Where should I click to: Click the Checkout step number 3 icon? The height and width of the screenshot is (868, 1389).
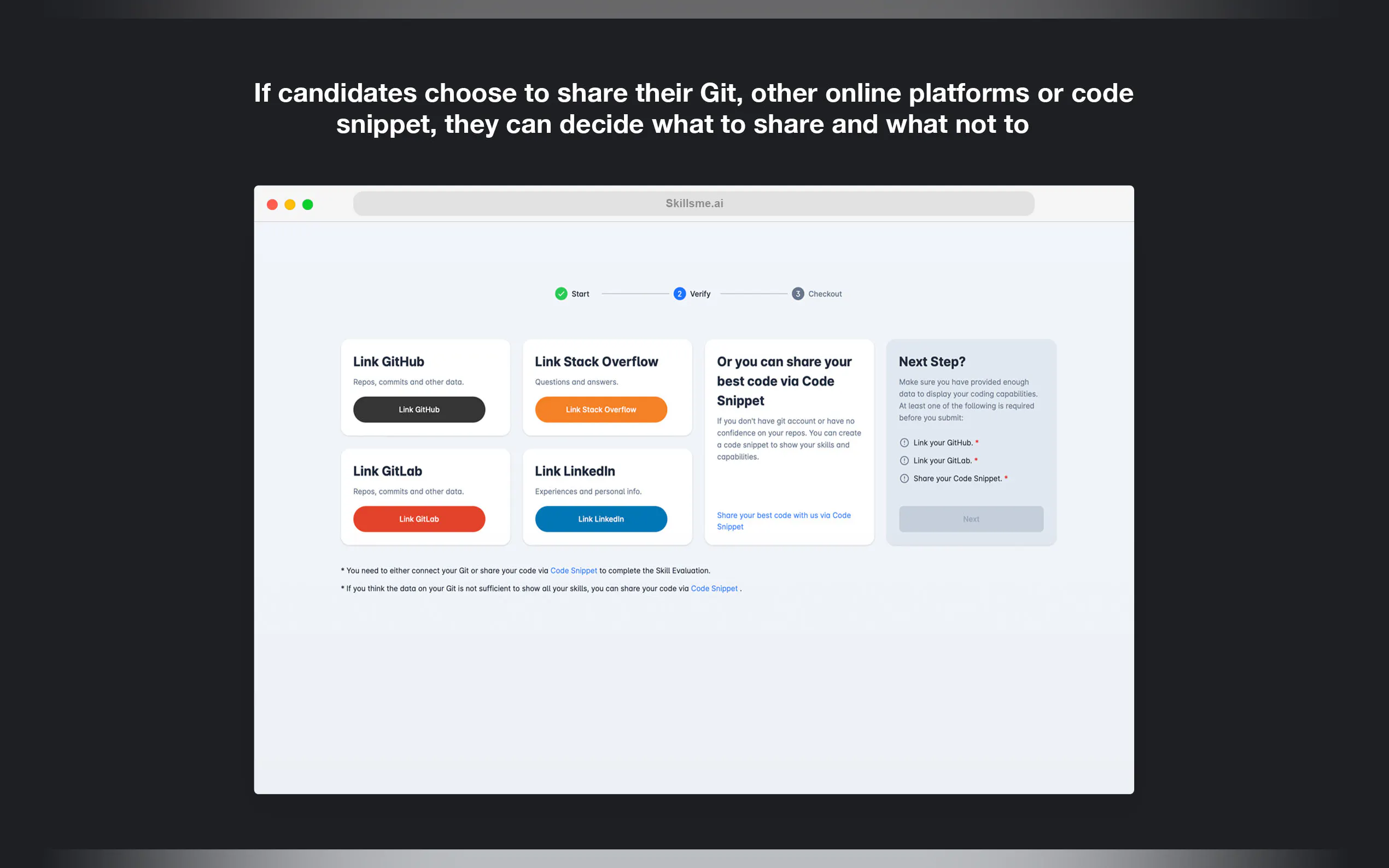click(797, 294)
